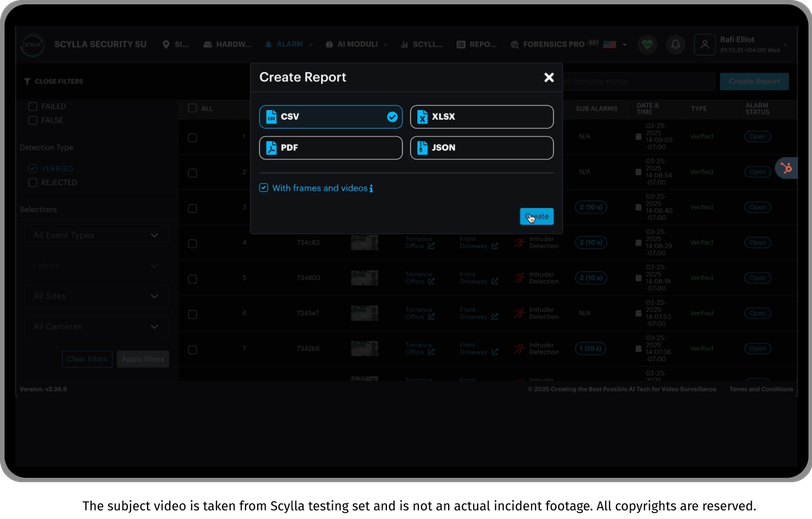This screenshot has height=519, width=812.
Task: Click the Open status in row 7
Action: point(758,349)
